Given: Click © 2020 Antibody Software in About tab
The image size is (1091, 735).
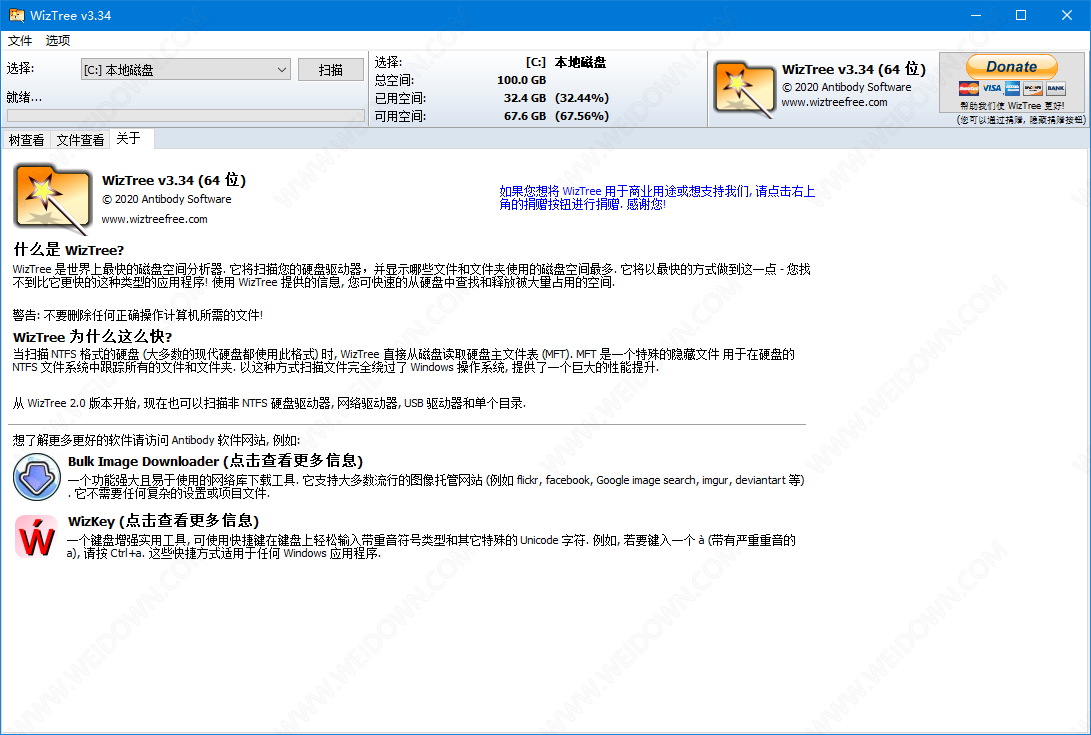Looking at the screenshot, I should coord(166,199).
